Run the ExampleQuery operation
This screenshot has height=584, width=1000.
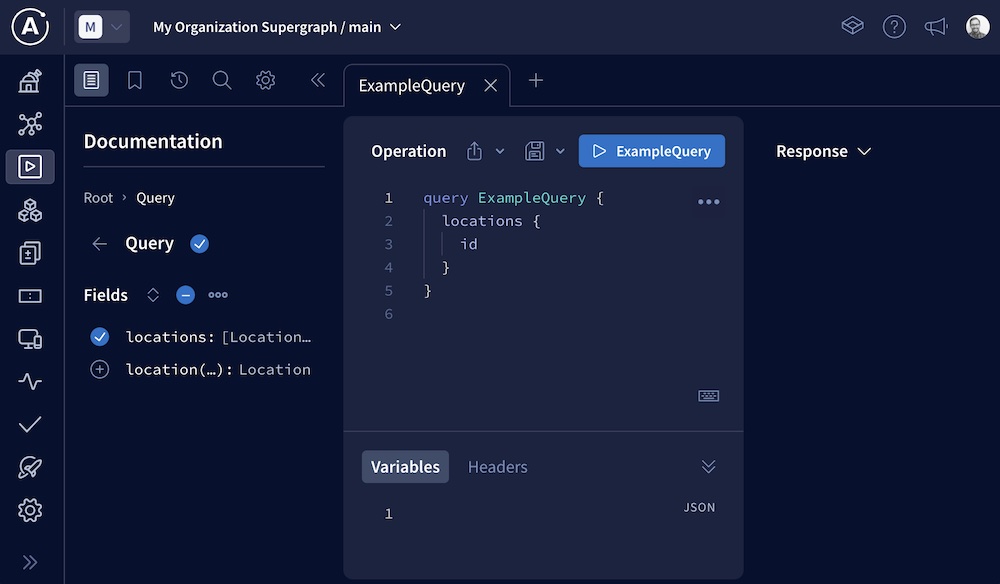pyautogui.click(x=651, y=150)
